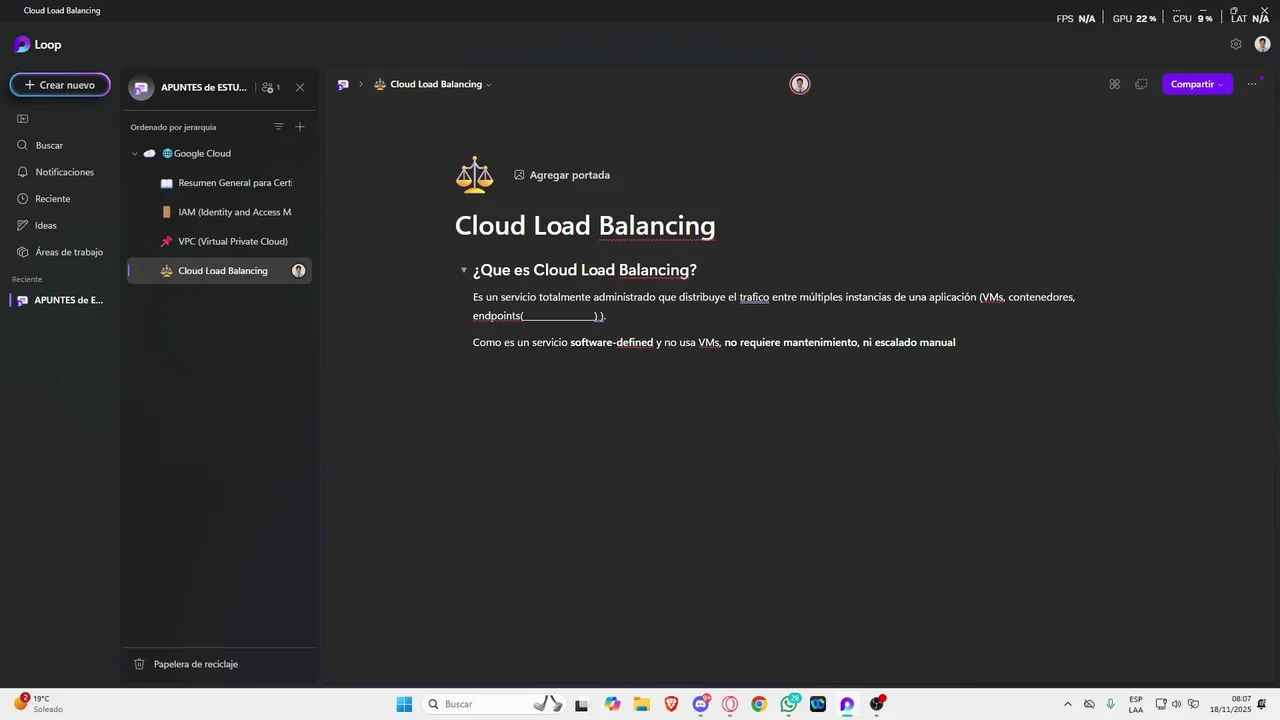Open settings via the gear icon
Image resolution: width=1280 pixels, height=720 pixels.
[1236, 44]
